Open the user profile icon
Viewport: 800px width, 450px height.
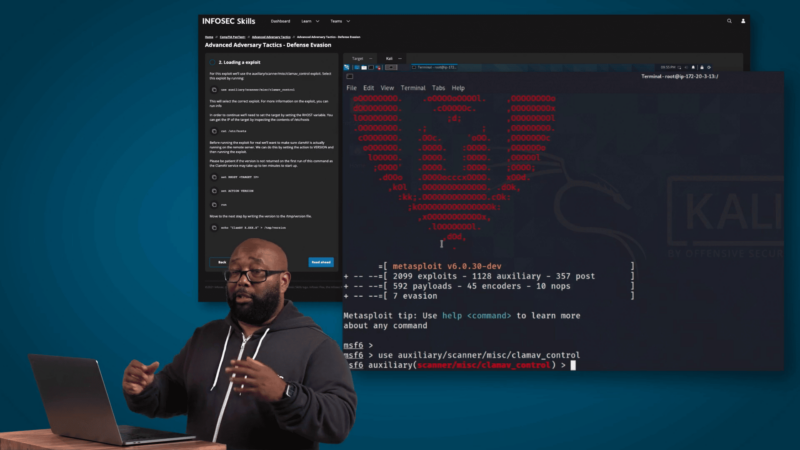click(743, 20)
